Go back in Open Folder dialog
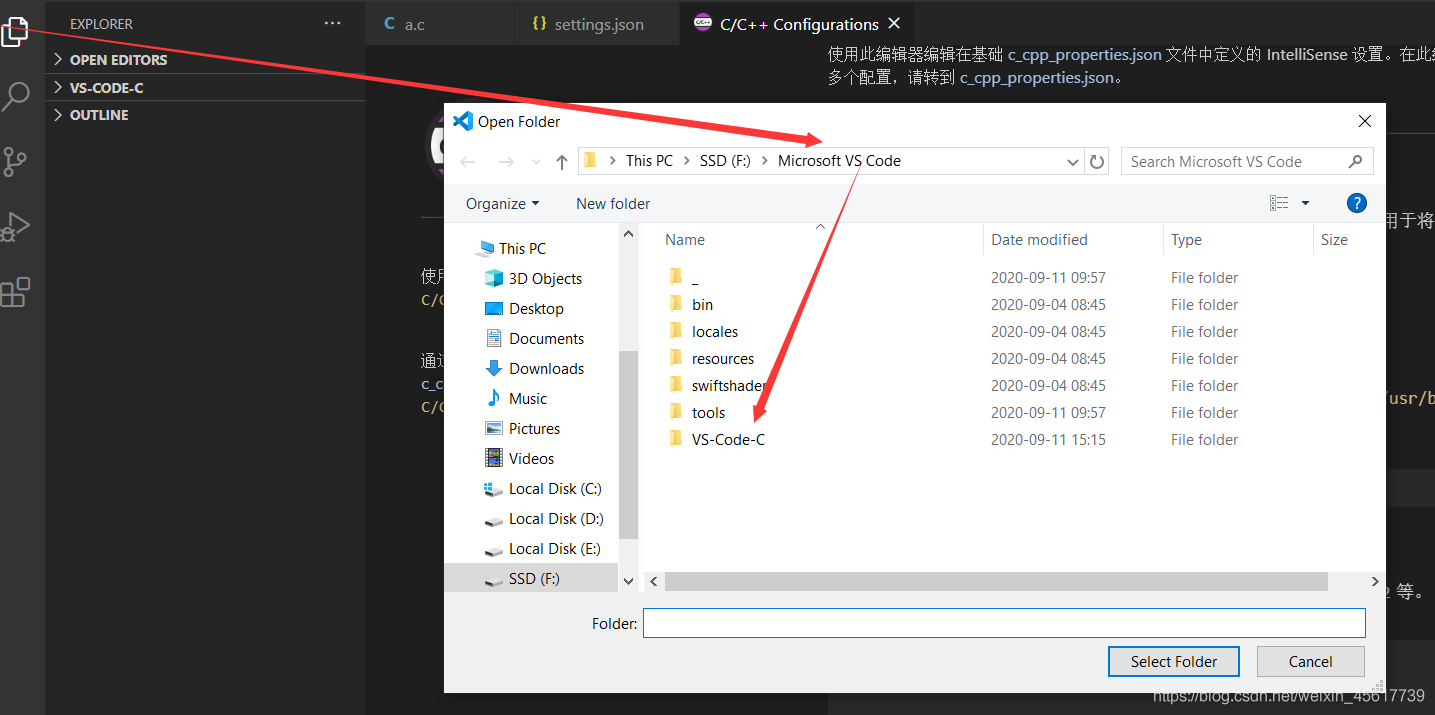1435x715 pixels. coord(467,161)
